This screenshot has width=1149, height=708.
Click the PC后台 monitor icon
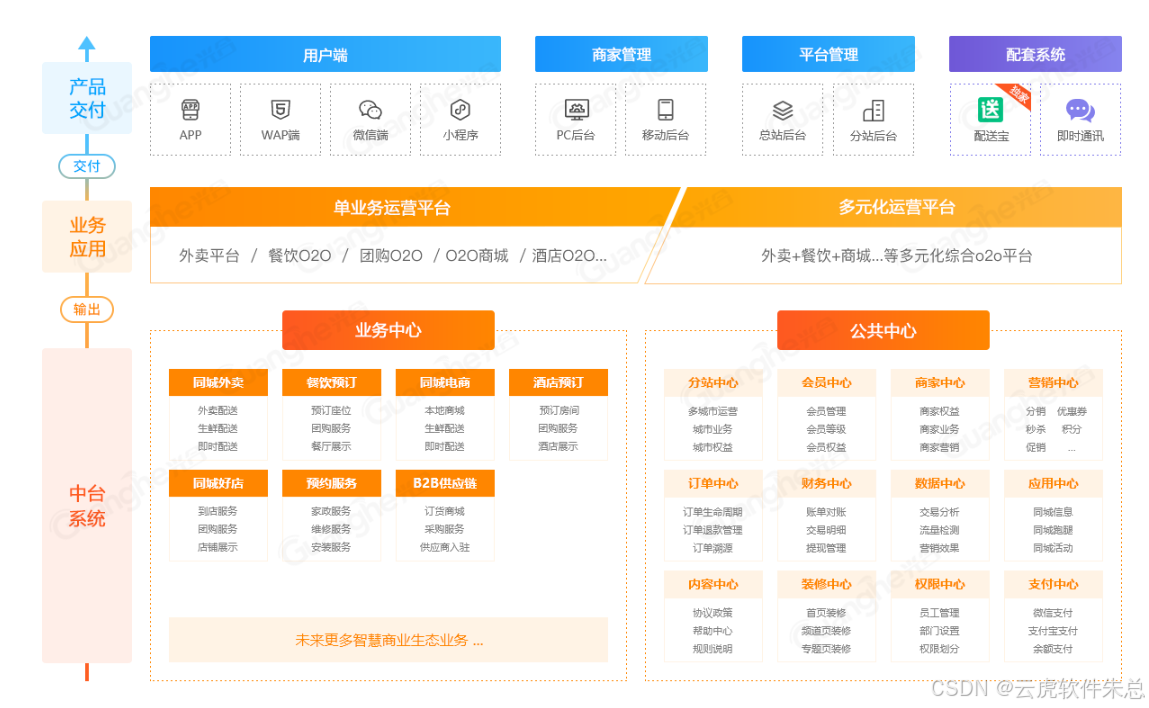pos(576,109)
